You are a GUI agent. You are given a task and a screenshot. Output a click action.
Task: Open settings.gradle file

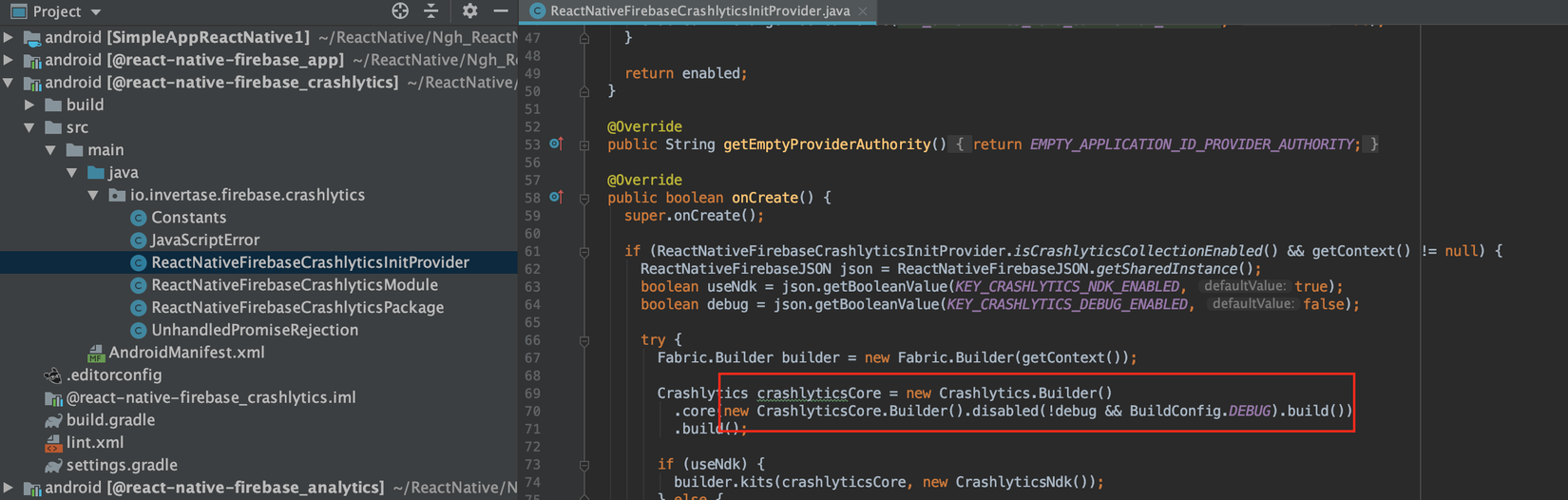pyautogui.click(x=122, y=466)
